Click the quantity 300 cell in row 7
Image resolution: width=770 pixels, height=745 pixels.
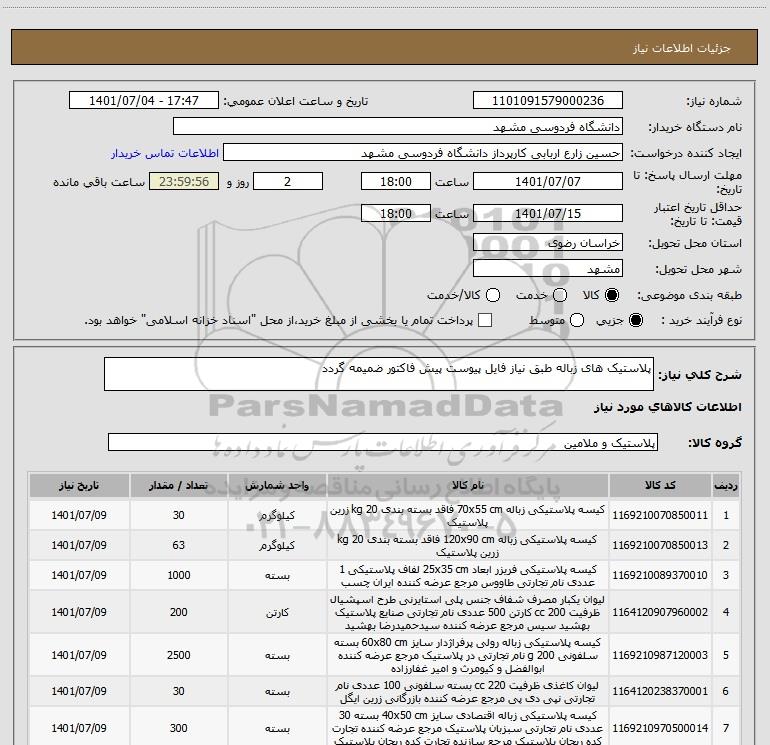(x=179, y=728)
